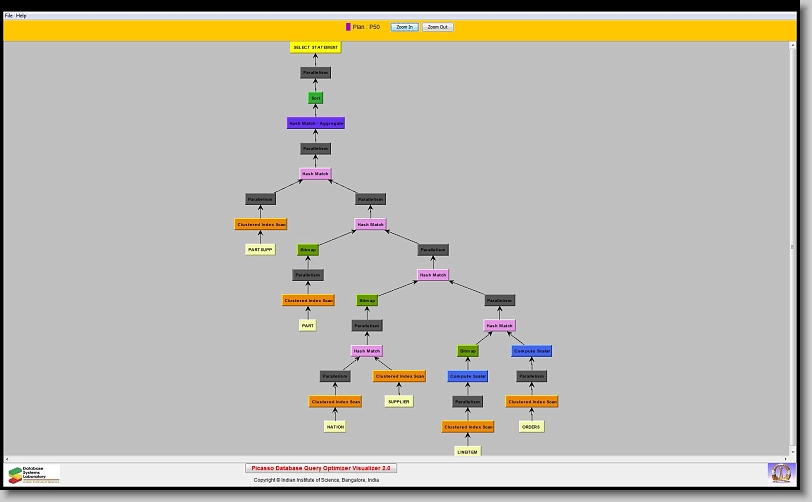
Task: Click the Database Systems Laboratory logo
Action: 34,474
